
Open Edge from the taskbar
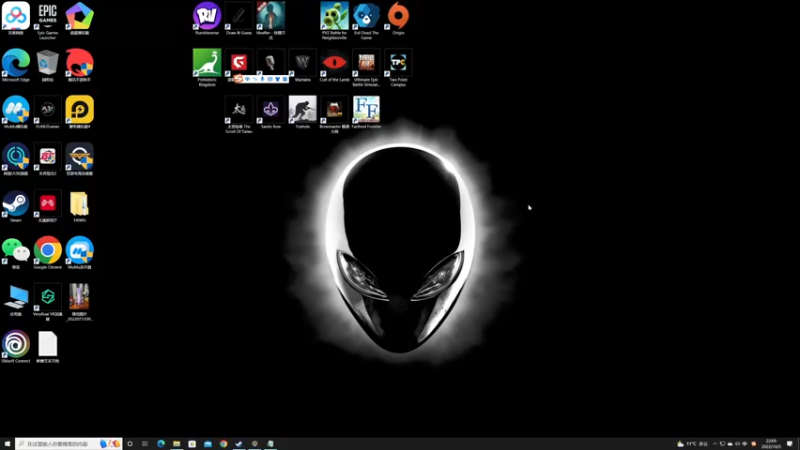click(x=161, y=444)
